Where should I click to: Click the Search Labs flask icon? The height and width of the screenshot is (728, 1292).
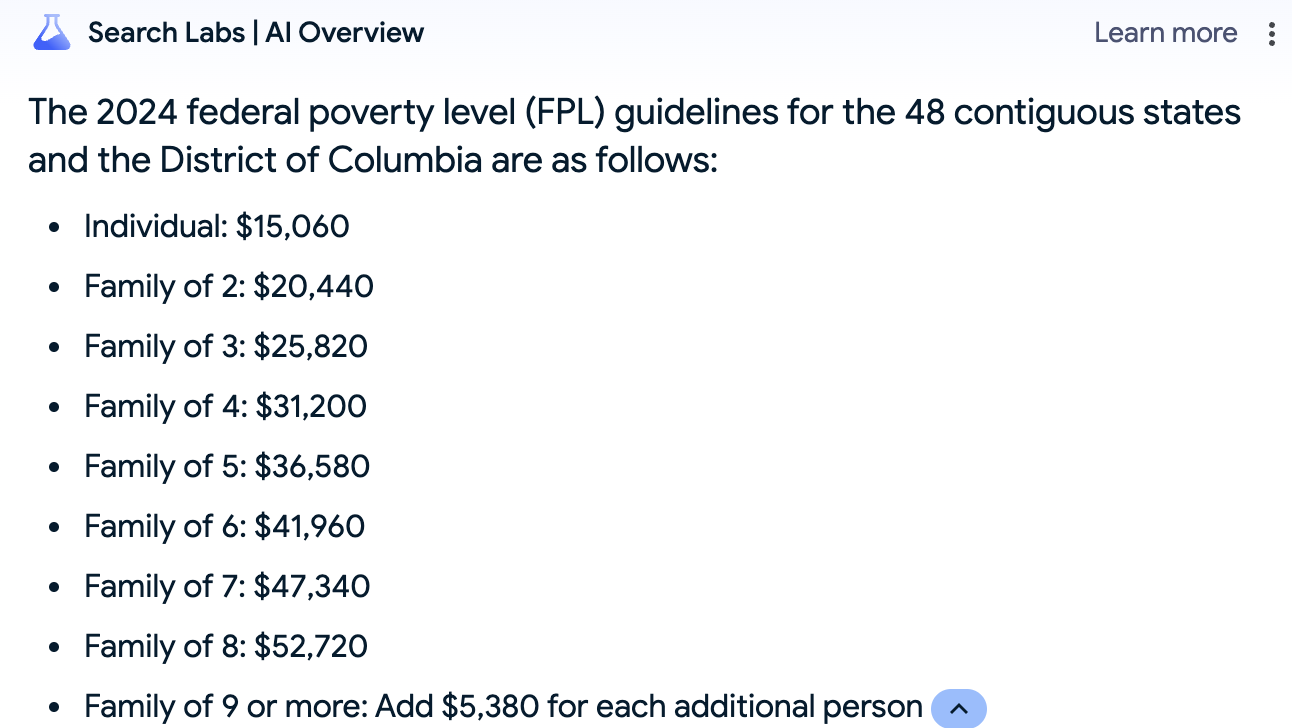(x=52, y=33)
